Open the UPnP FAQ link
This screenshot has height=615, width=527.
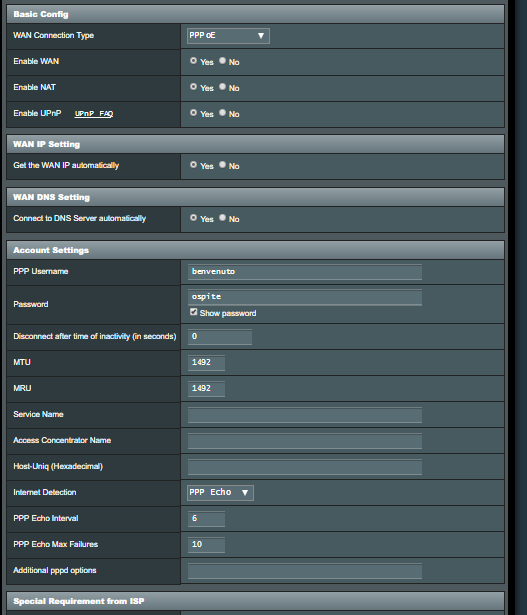pos(94,114)
